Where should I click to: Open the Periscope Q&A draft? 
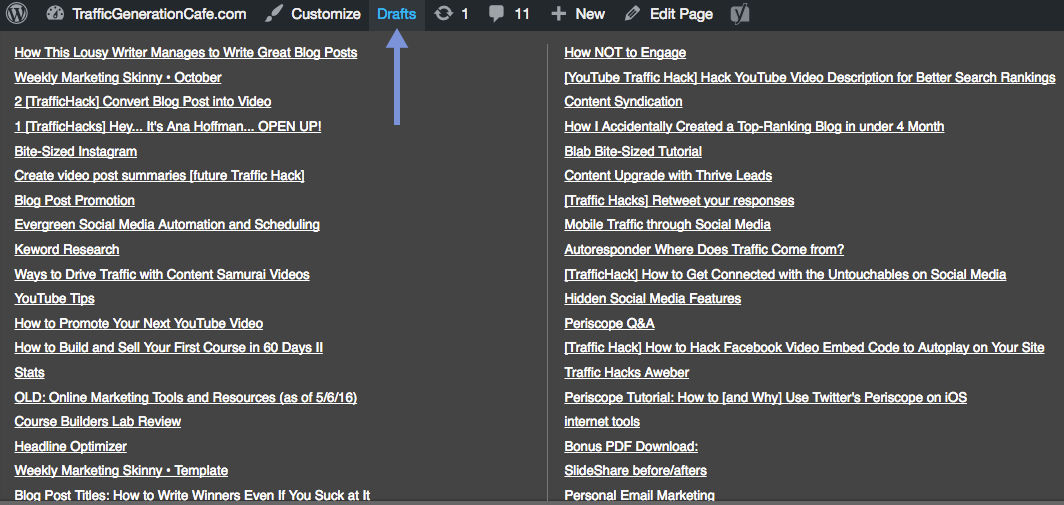coord(609,323)
